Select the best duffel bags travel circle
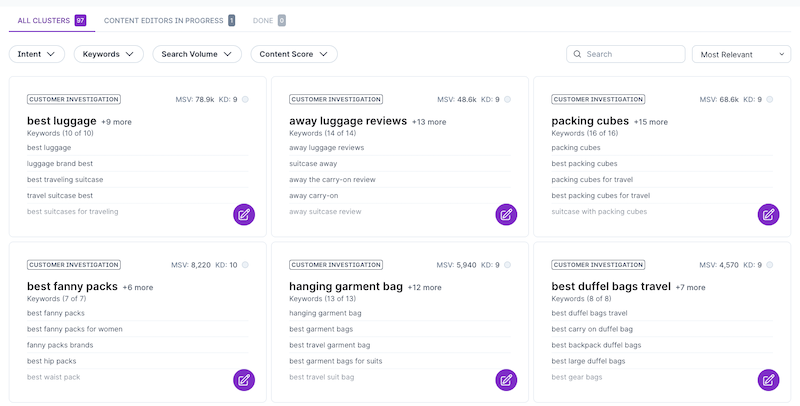 (769, 265)
